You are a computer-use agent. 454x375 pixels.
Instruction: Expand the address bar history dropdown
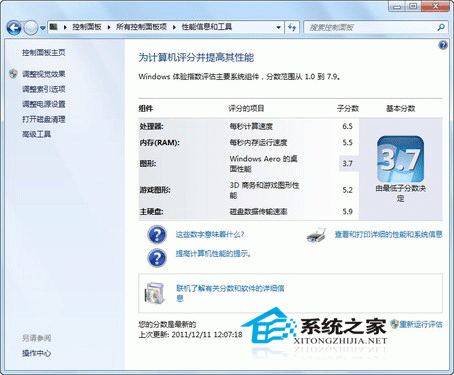tap(278, 27)
